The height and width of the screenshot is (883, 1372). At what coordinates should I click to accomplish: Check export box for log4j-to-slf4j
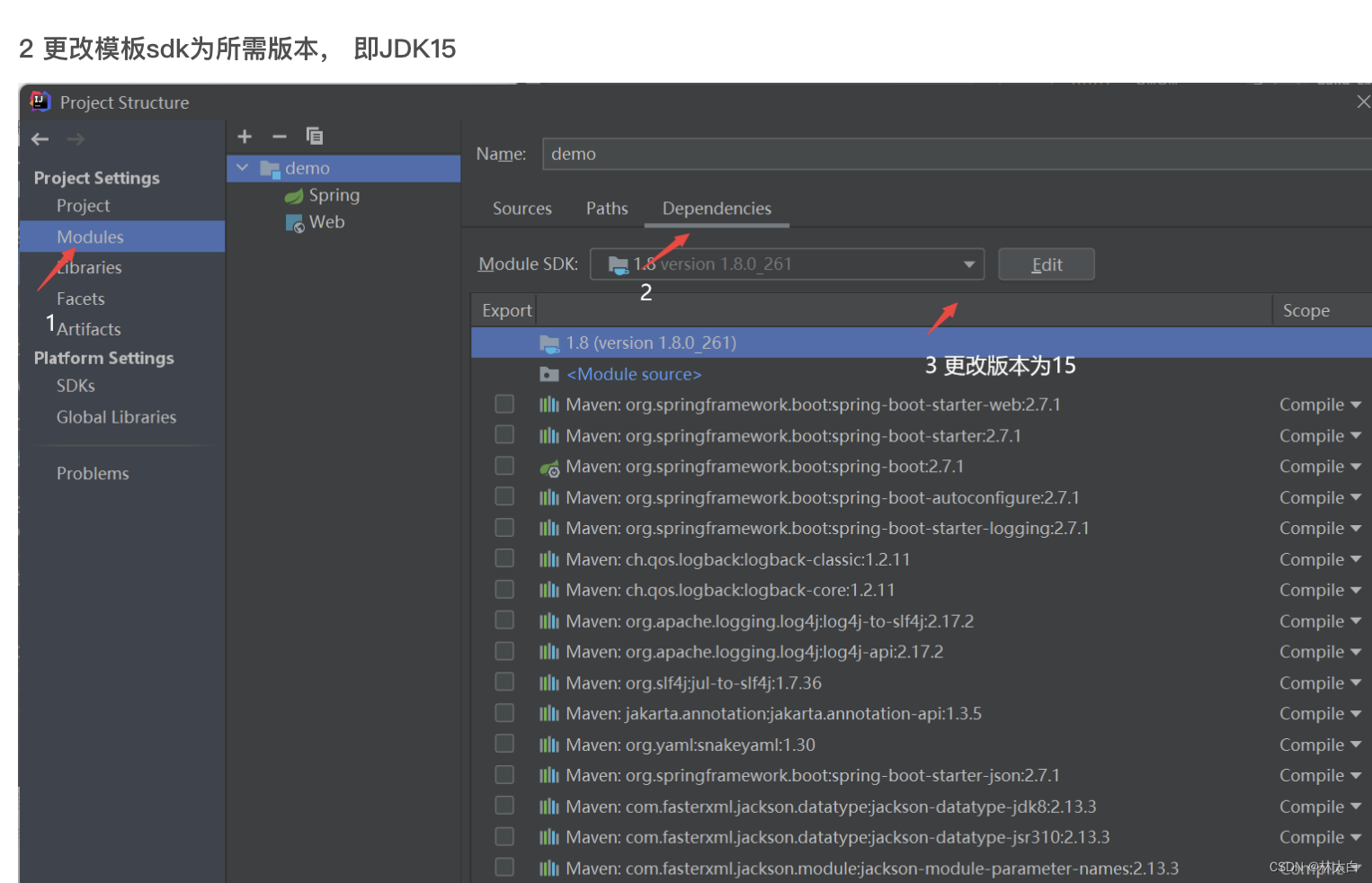(x=504, y=620)
